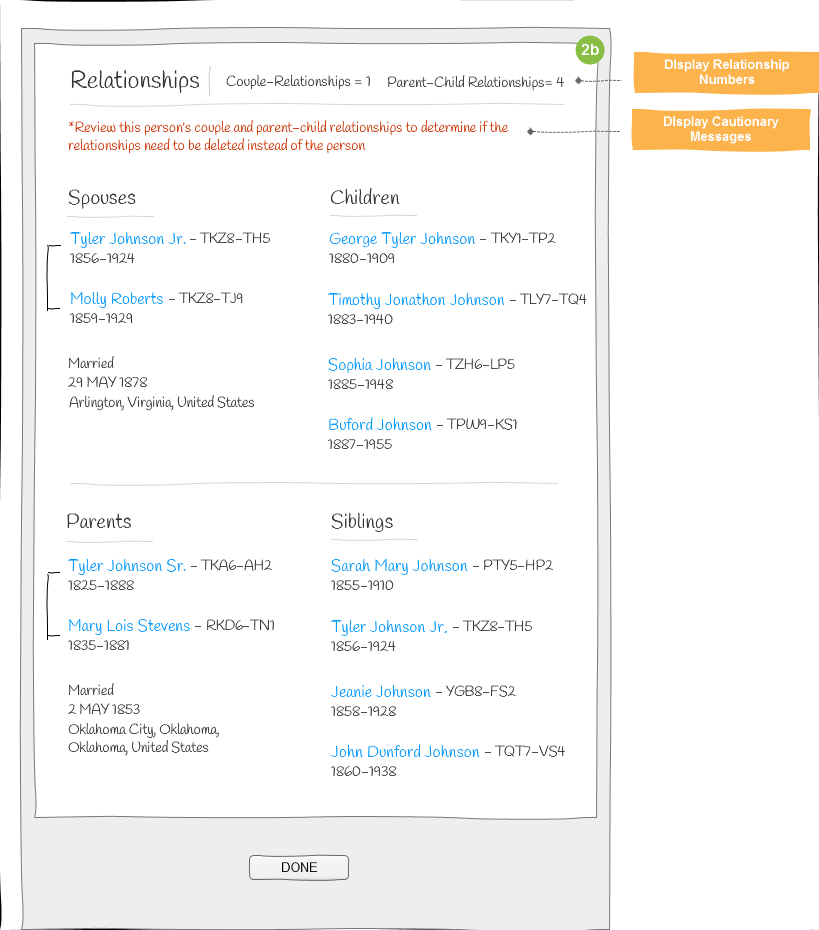Click the lifespan 1883-1940

coord(361,319)
